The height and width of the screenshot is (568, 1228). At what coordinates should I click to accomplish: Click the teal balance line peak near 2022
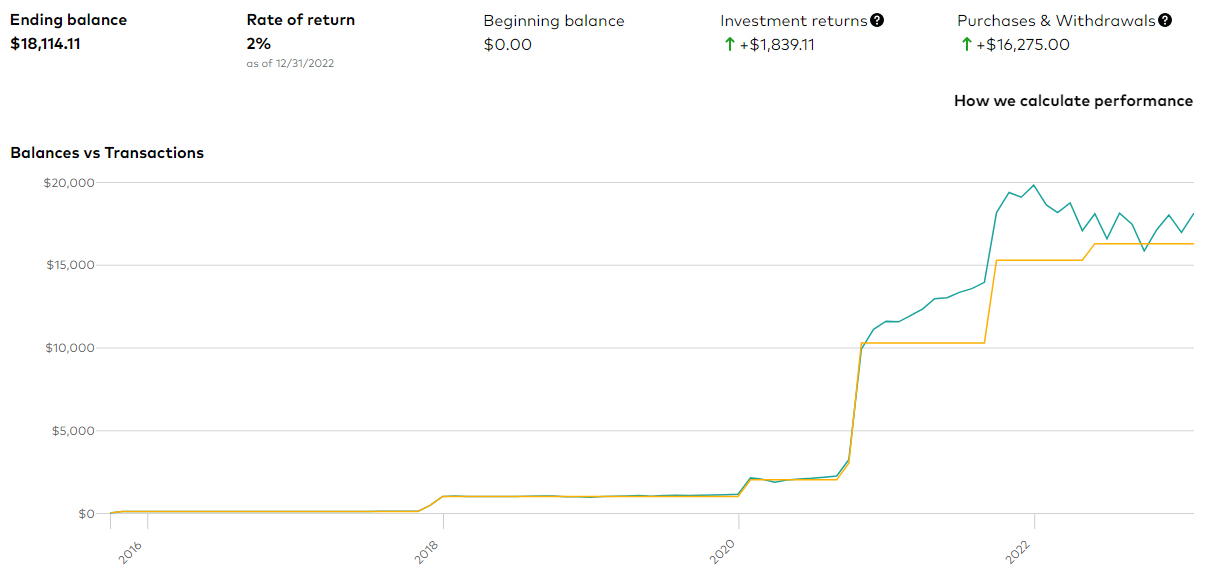[1034, 185]
